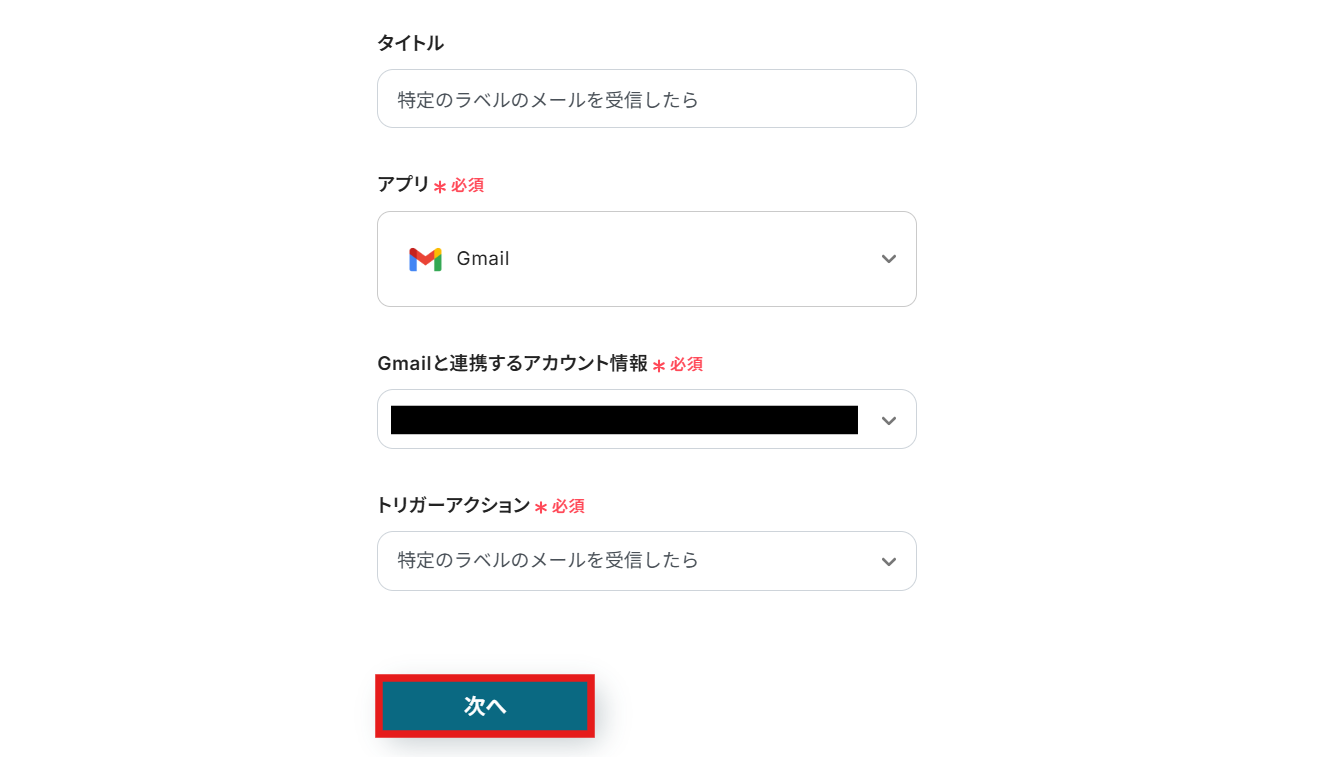The width and height of the screenshot is (1339, 757).
Task: Click the red asterisk next to アプリ
Action: click(440, 187)
